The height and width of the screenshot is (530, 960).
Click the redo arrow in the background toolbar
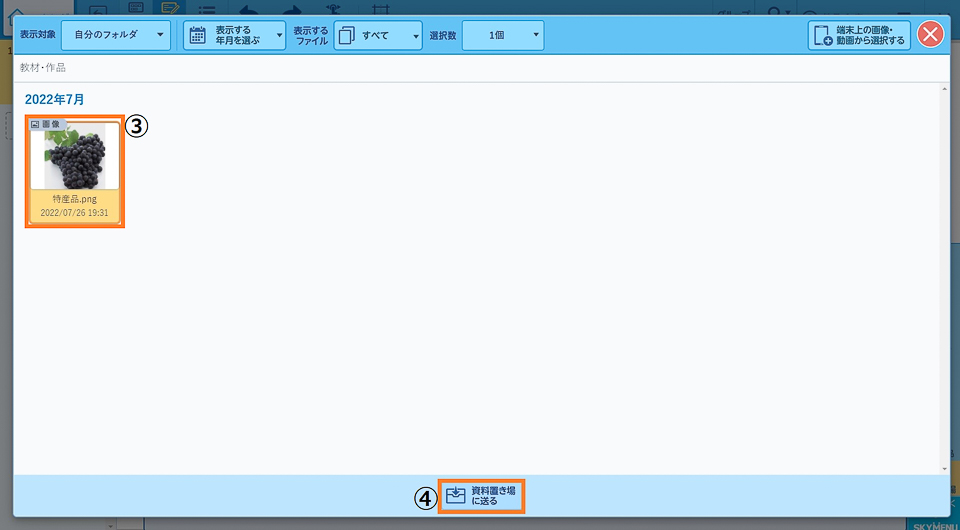point(292,8)
